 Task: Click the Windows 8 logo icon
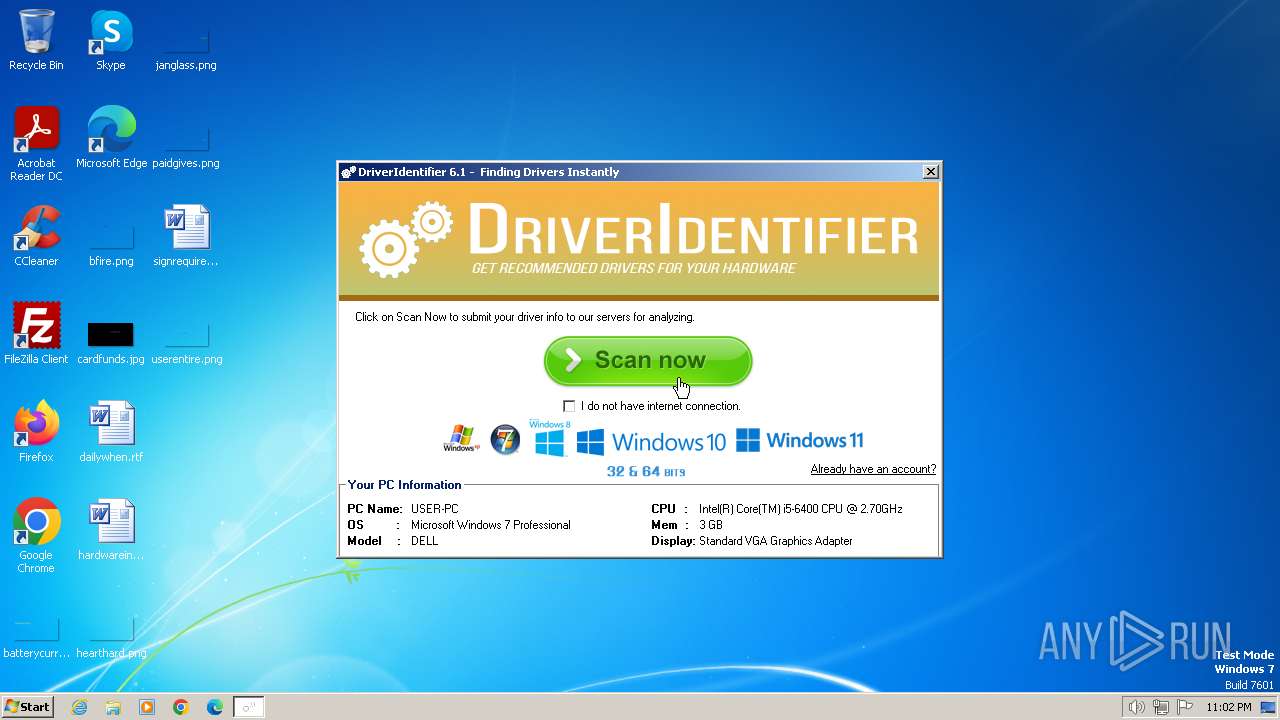549,439
